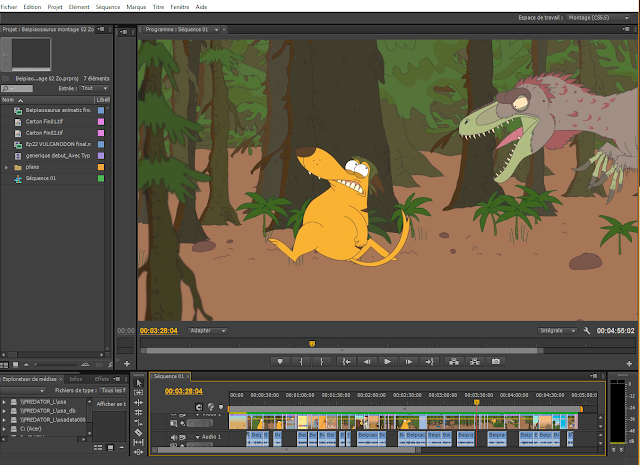Set Out point in Program monitor
The width and height of the screenshot is (640, 465).
click(322, 362)
